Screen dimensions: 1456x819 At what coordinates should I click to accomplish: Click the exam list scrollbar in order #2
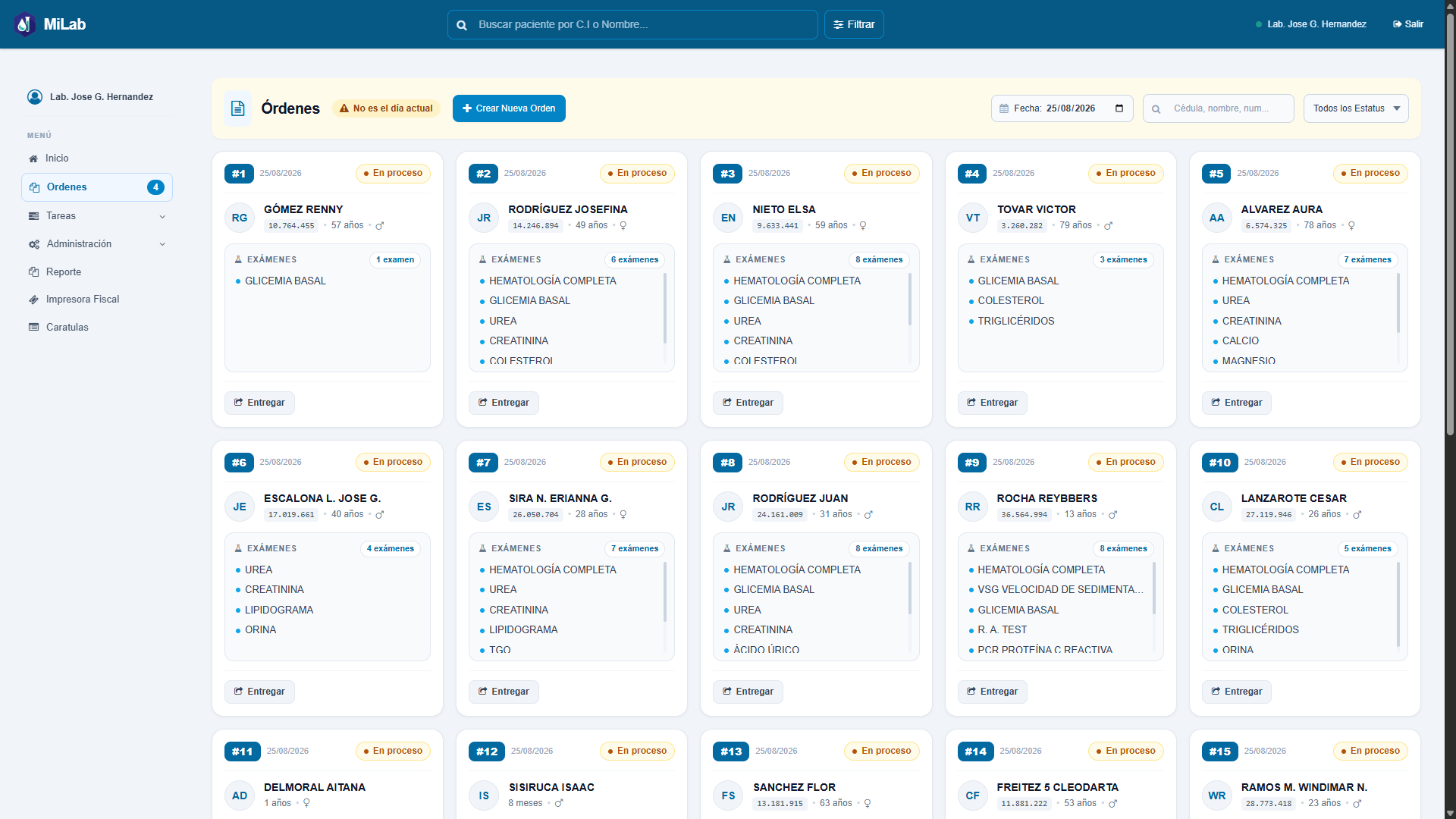(x=665, y=309)
